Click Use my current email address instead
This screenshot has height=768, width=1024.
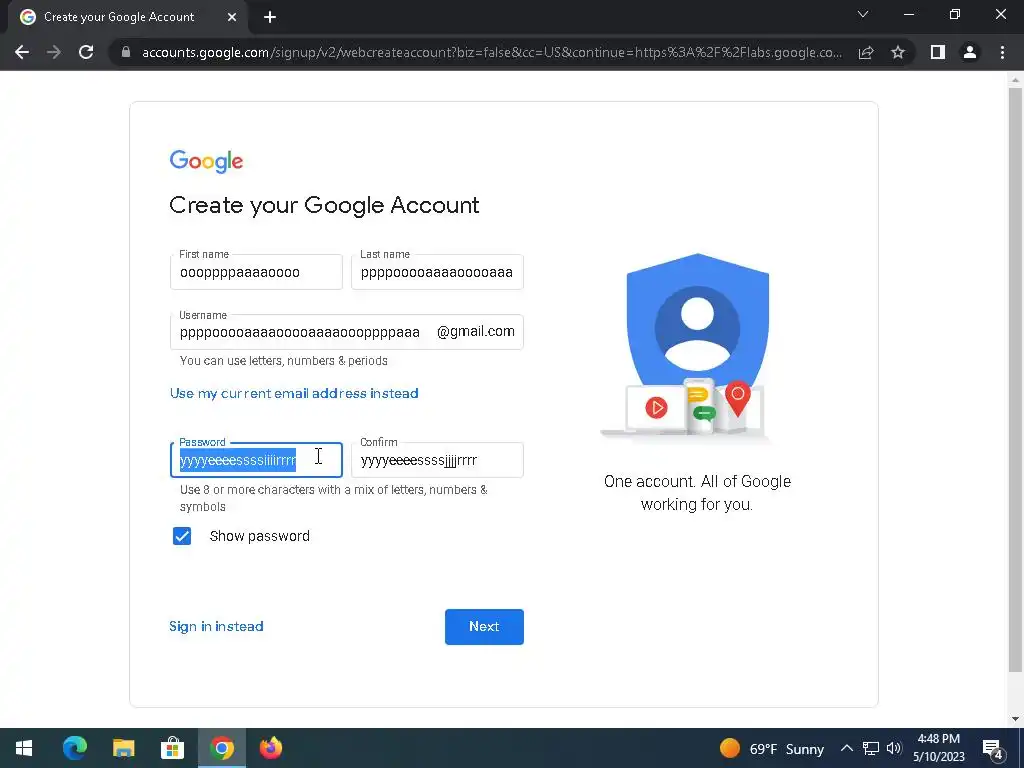294,393
